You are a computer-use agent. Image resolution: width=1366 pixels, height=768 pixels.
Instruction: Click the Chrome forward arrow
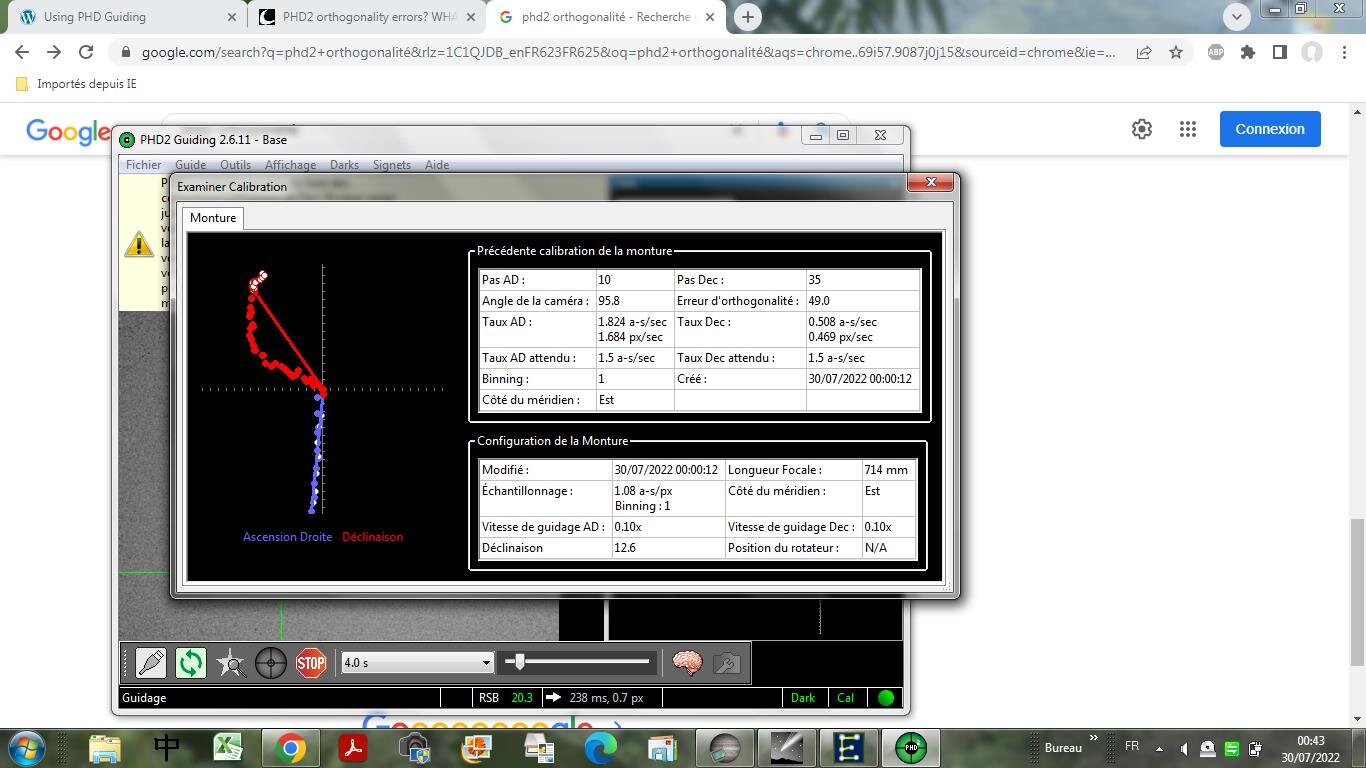click(x=54, y=52)
